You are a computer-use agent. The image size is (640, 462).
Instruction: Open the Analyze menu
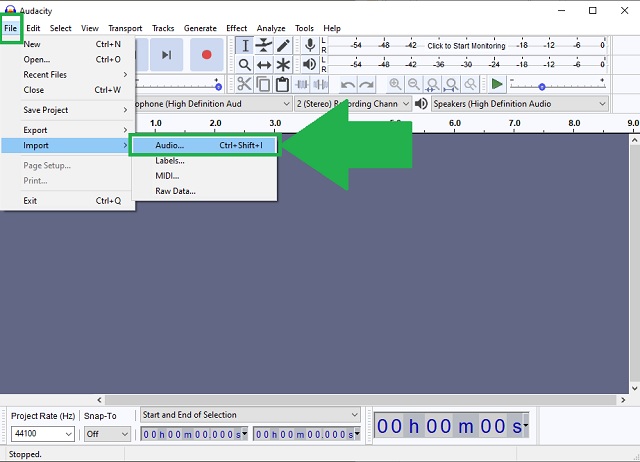coord(271,28)
